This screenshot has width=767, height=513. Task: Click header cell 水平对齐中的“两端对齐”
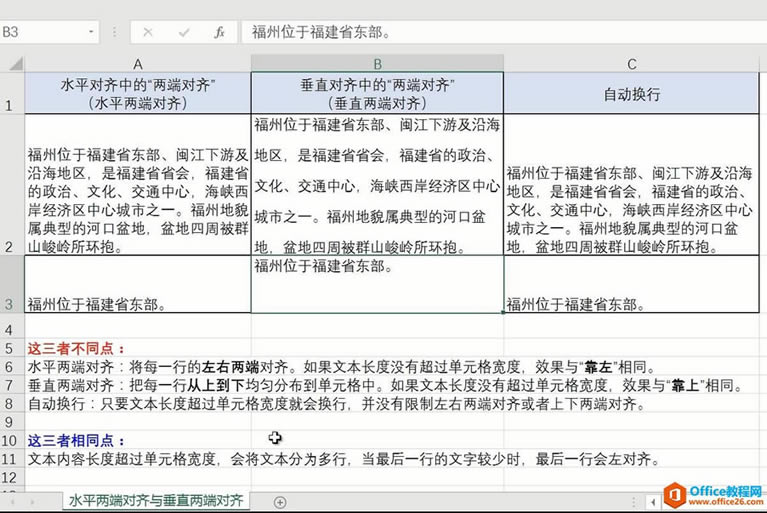click(x=138, y=93)
